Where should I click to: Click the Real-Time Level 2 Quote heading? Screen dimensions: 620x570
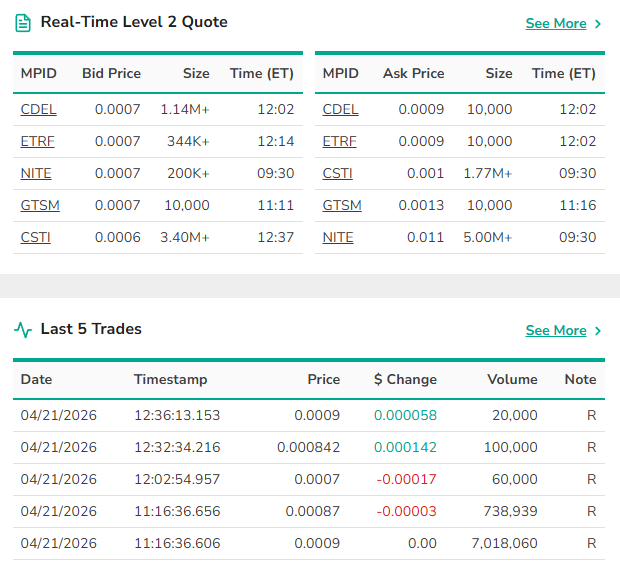[x=134, y=22]
